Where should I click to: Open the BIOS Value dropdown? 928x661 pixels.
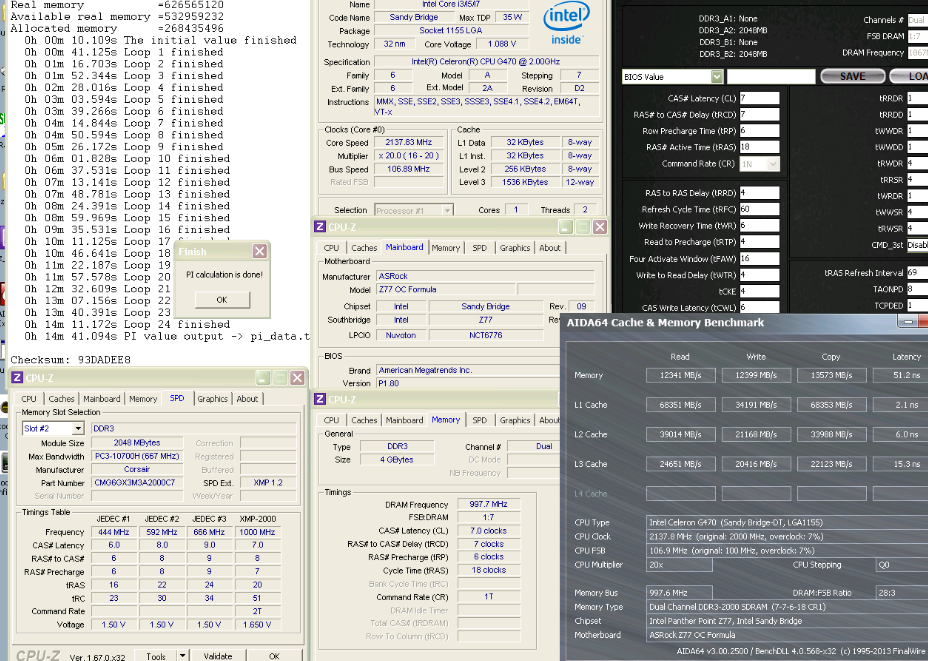point(717,76)
